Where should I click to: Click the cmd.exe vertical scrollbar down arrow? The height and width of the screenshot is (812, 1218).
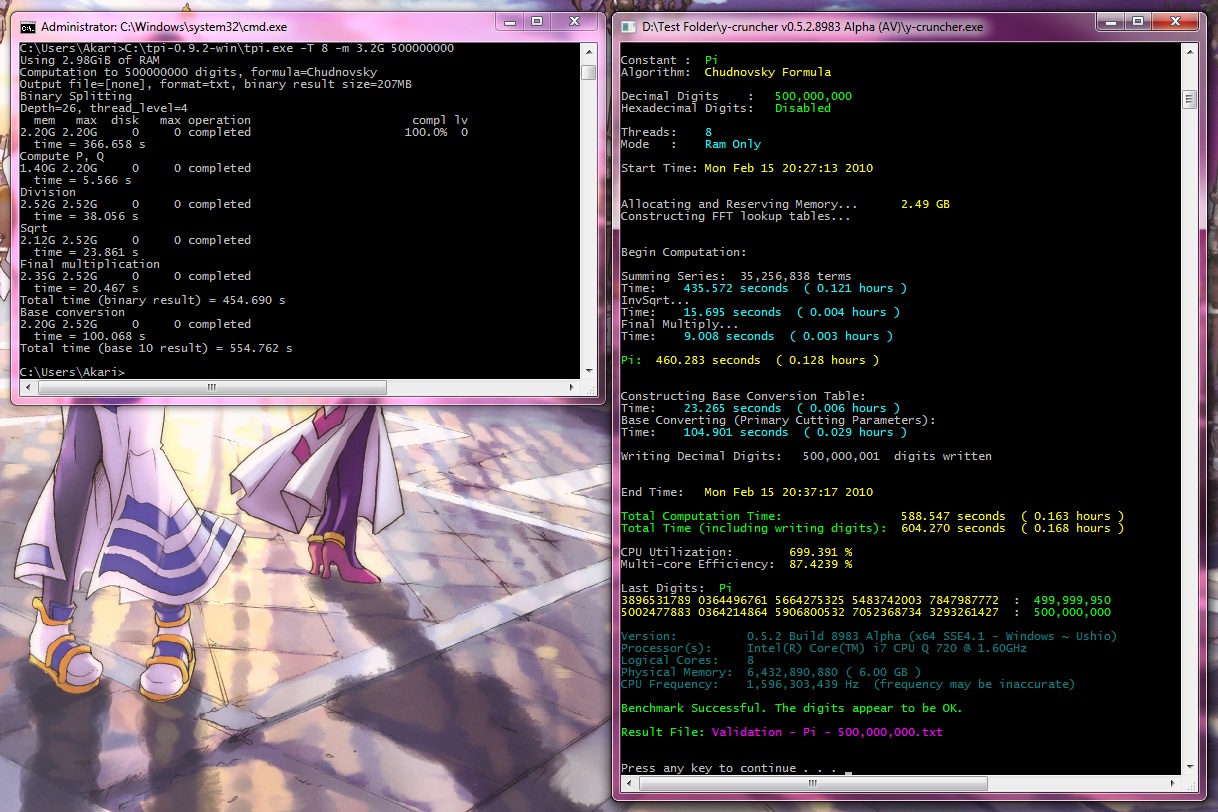tap(589, 370)
